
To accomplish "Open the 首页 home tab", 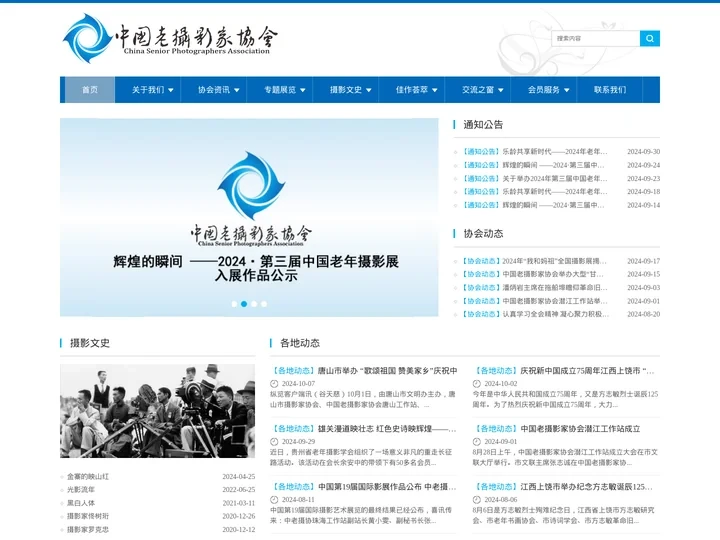I will point(90,90).
